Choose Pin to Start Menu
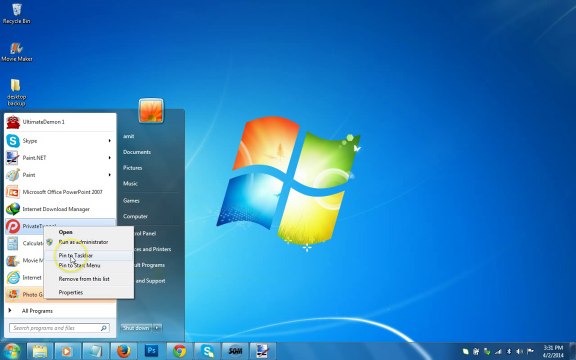The height and width of the screenshot is (360, 576). coord(89,265)
